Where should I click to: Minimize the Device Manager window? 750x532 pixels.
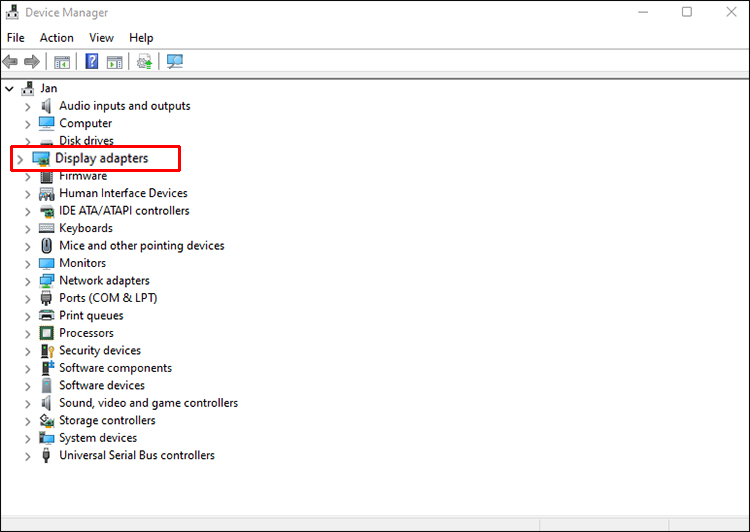click(x=643, y=12)
